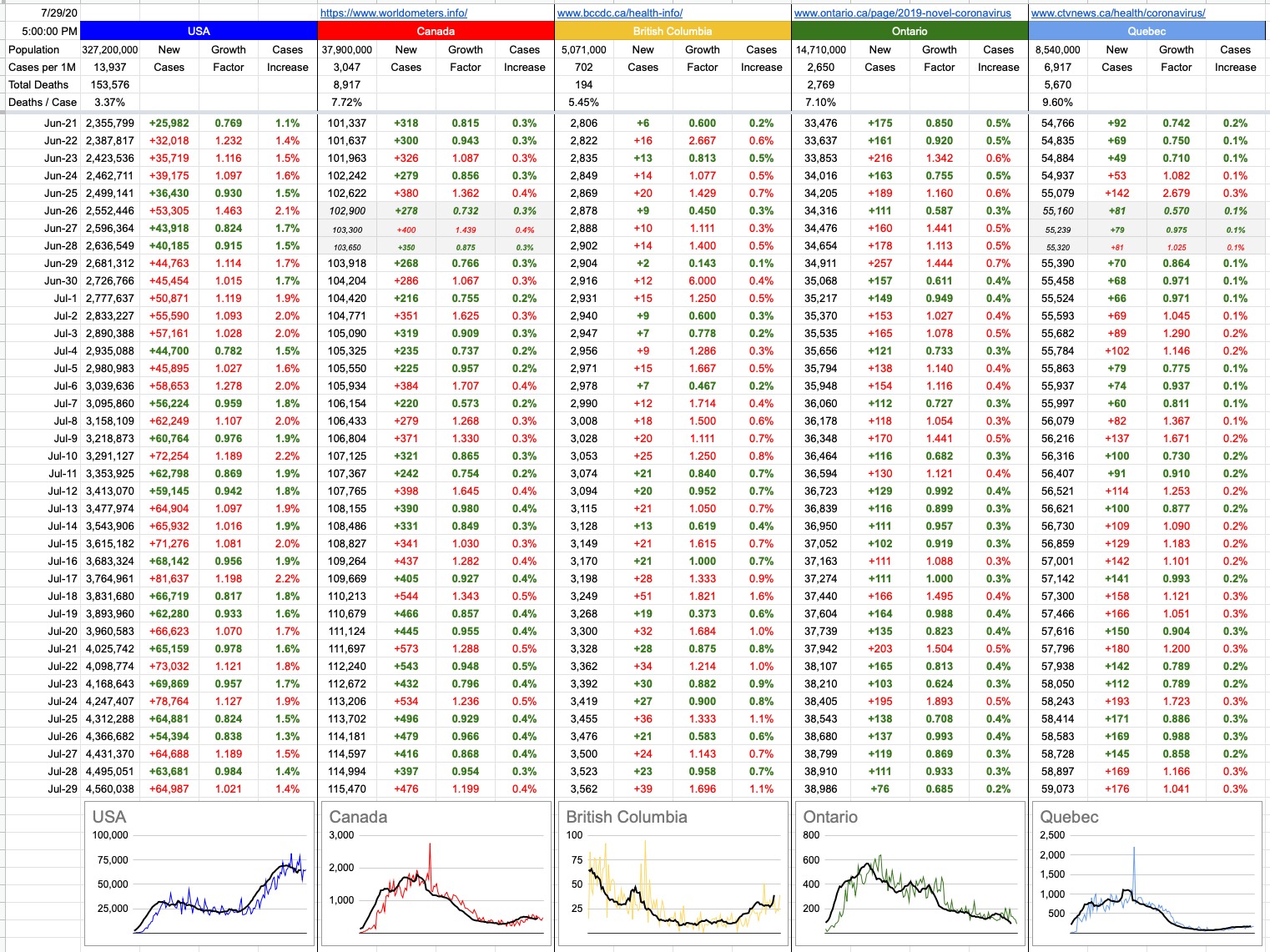Select the green Ontario header cell
This screenshot has height=952, width=1270.
[910, 31]
